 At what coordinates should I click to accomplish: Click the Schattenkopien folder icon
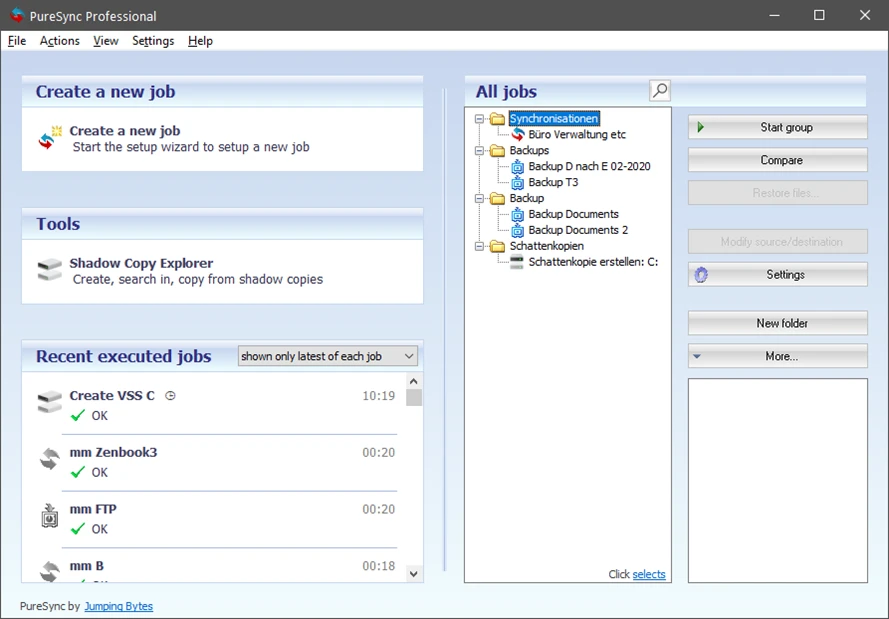[498, 246]
